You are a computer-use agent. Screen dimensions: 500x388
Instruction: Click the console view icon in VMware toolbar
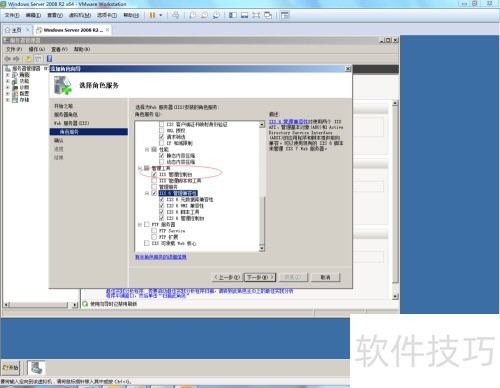point(285,15)
